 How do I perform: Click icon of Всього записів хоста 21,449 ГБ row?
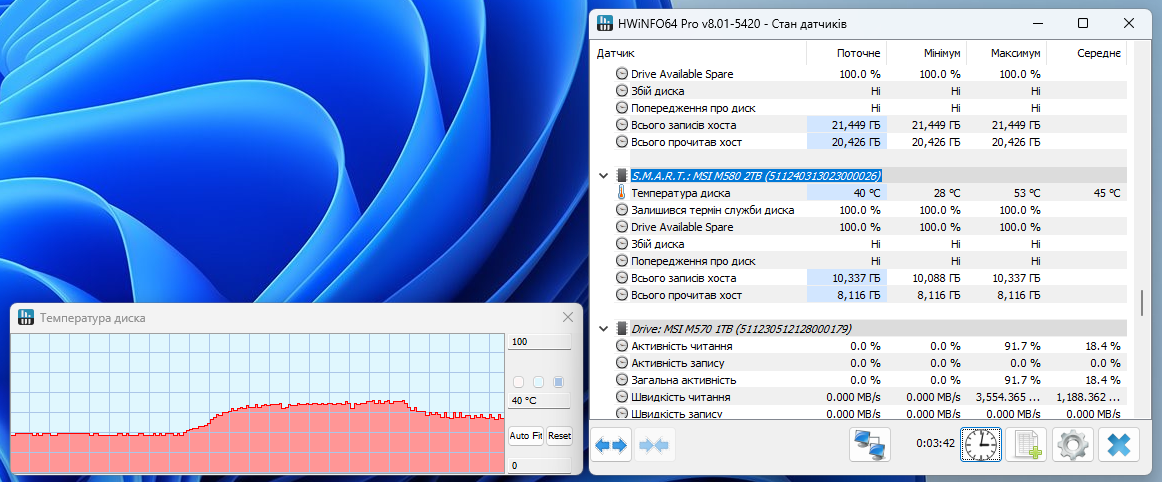click(x=622, y=125)
